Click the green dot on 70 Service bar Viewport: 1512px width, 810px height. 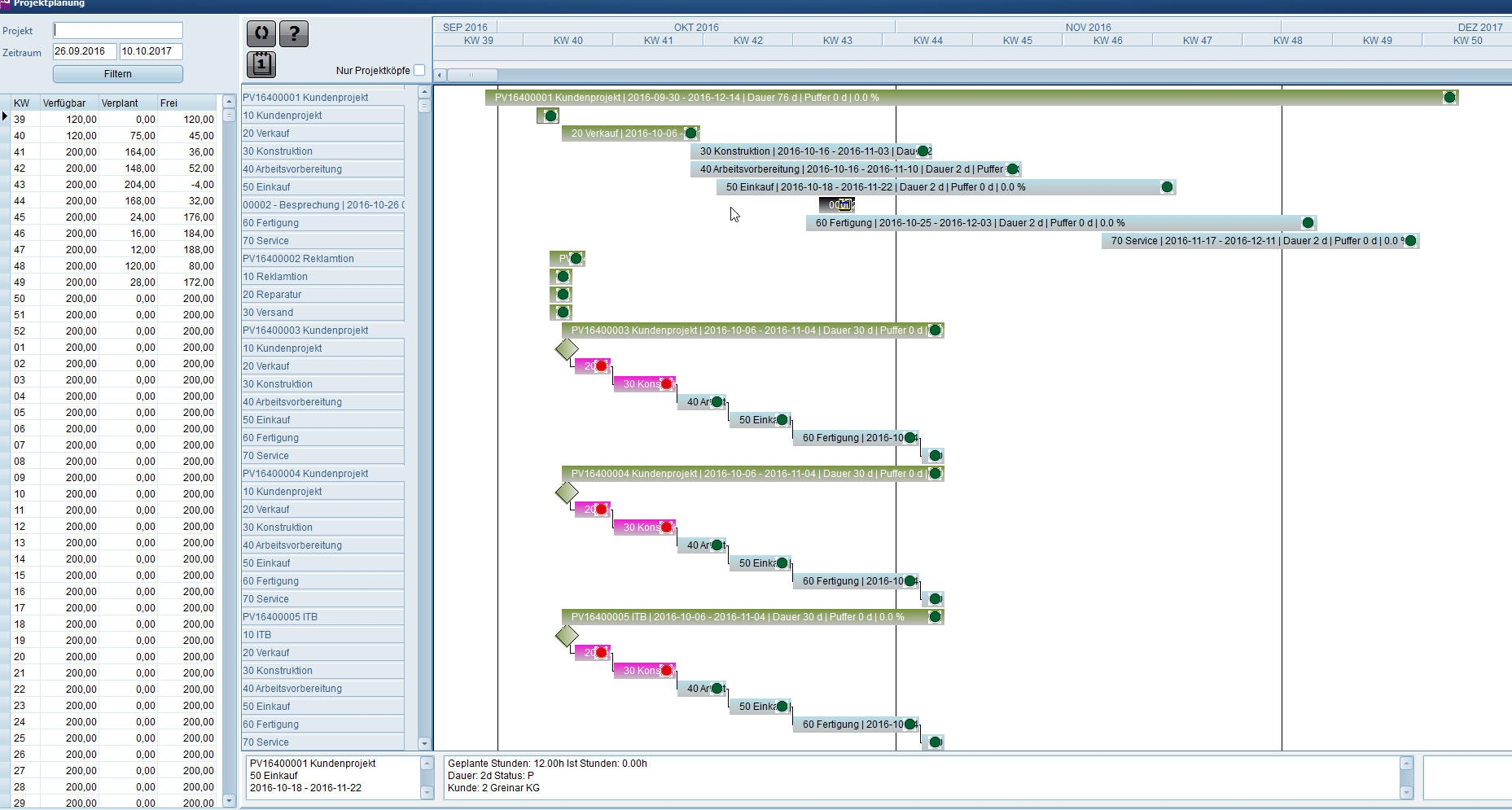(1410, 241)
